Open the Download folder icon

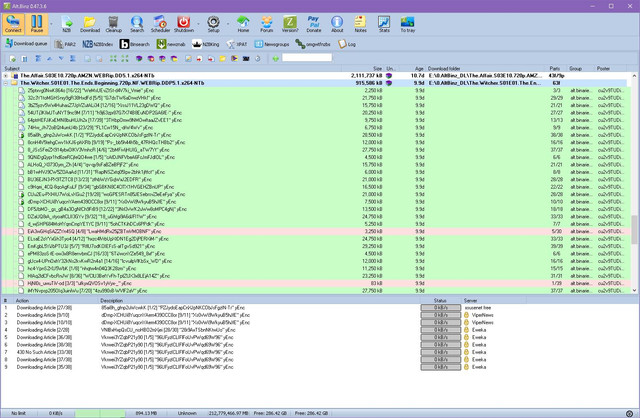click(x=90, y=24)
